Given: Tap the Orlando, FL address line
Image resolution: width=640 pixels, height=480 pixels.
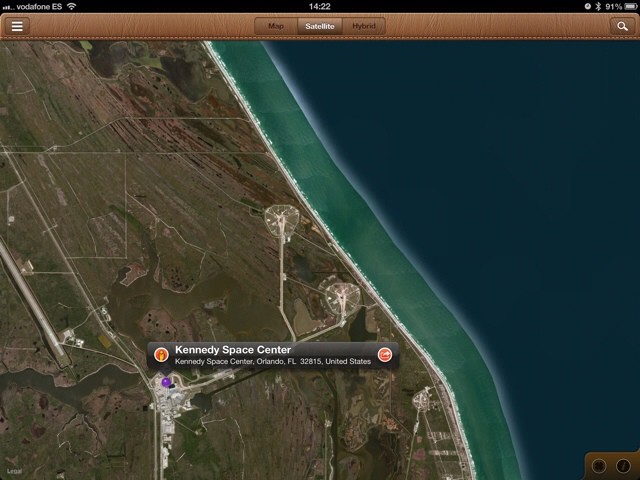Looking at the screenshot, I should pos(272,361).
